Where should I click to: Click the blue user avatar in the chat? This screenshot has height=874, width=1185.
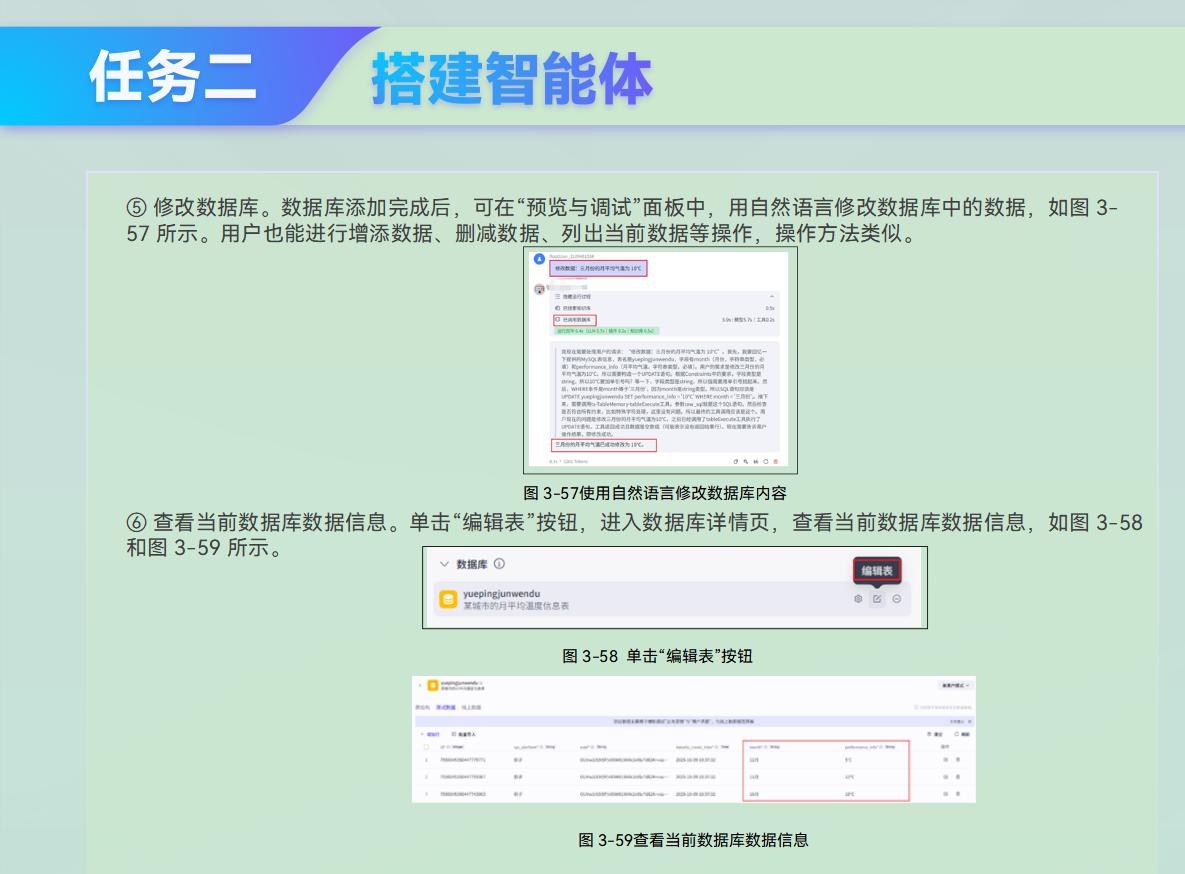tap(539, 259)
